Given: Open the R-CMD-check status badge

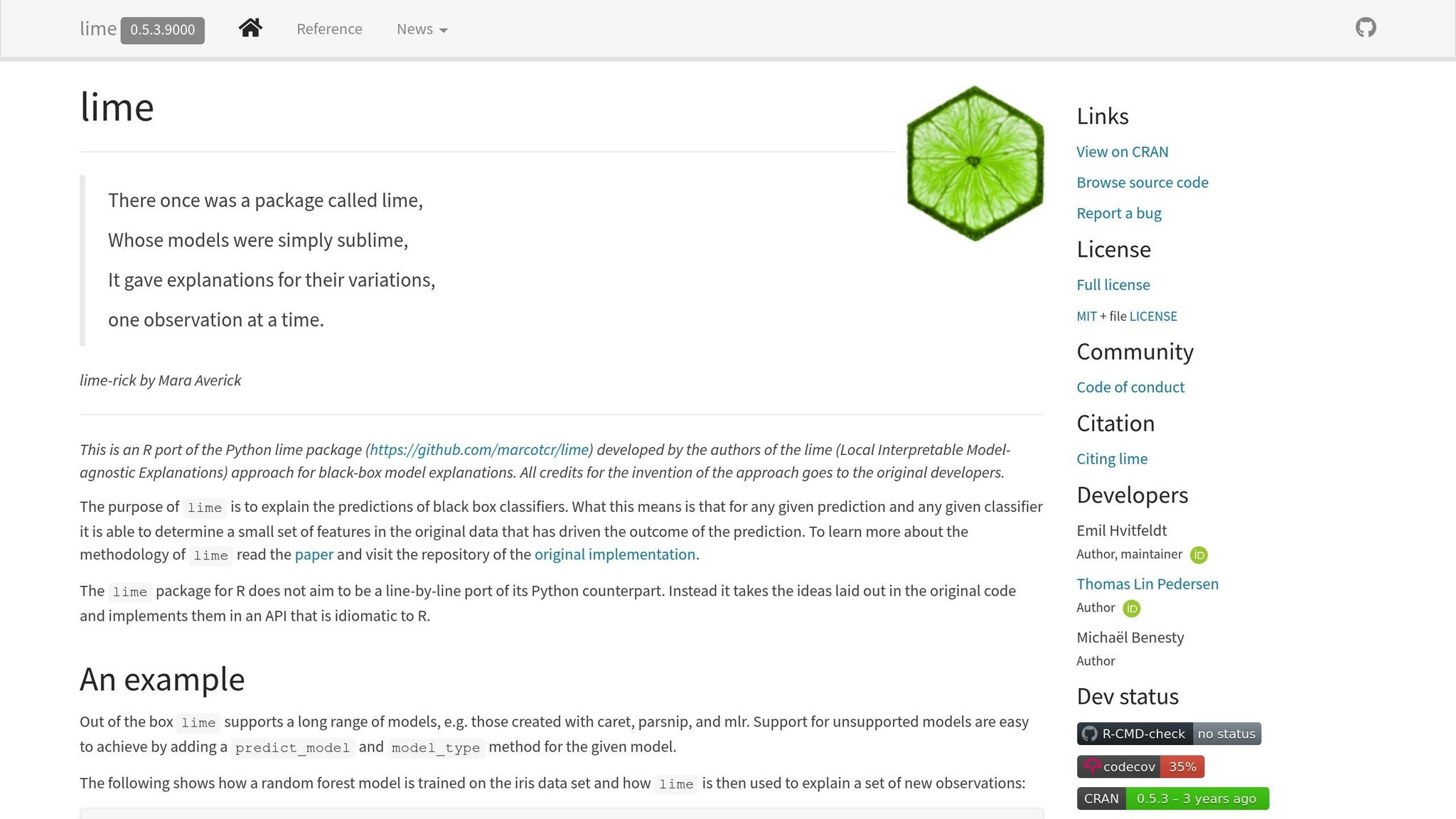Looking at the screenshot, I should pos(1168,734).
